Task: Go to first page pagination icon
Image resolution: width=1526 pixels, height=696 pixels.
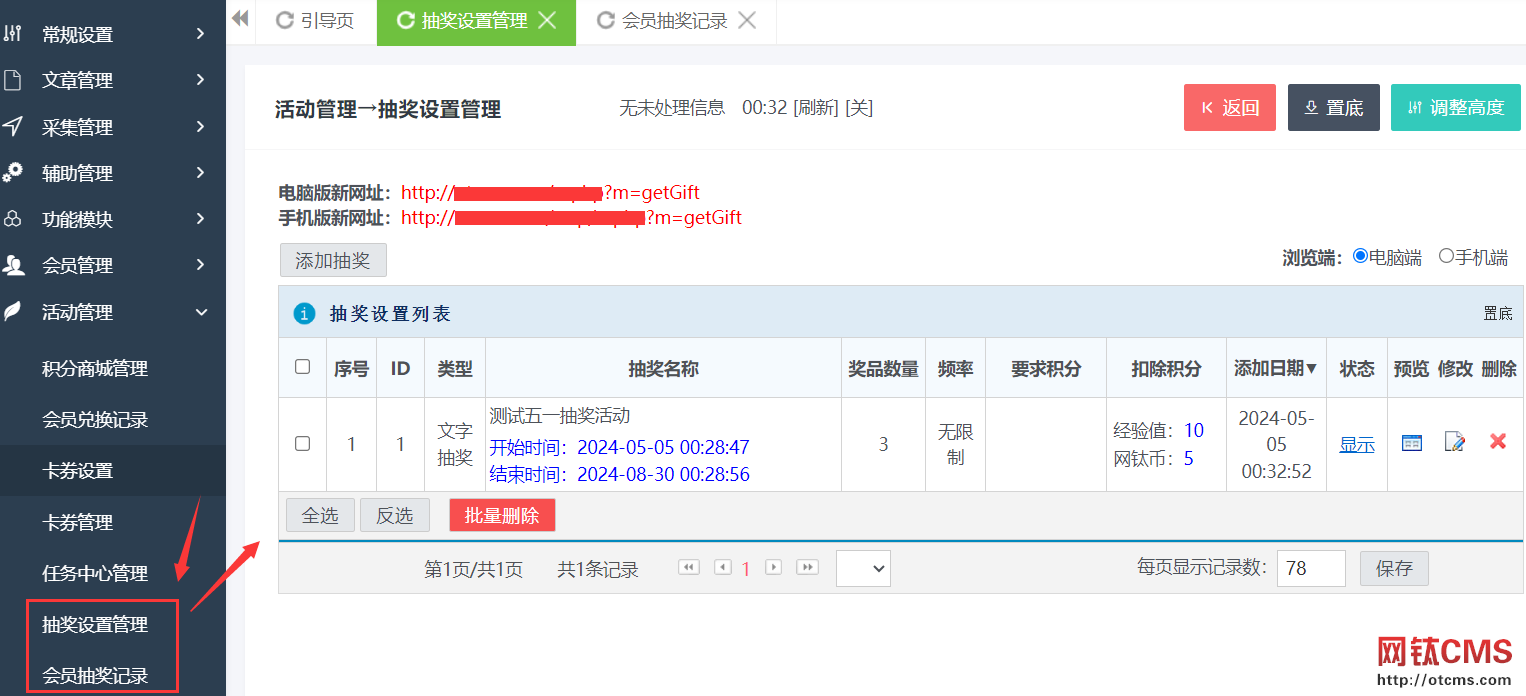Action: pos(688,567)
